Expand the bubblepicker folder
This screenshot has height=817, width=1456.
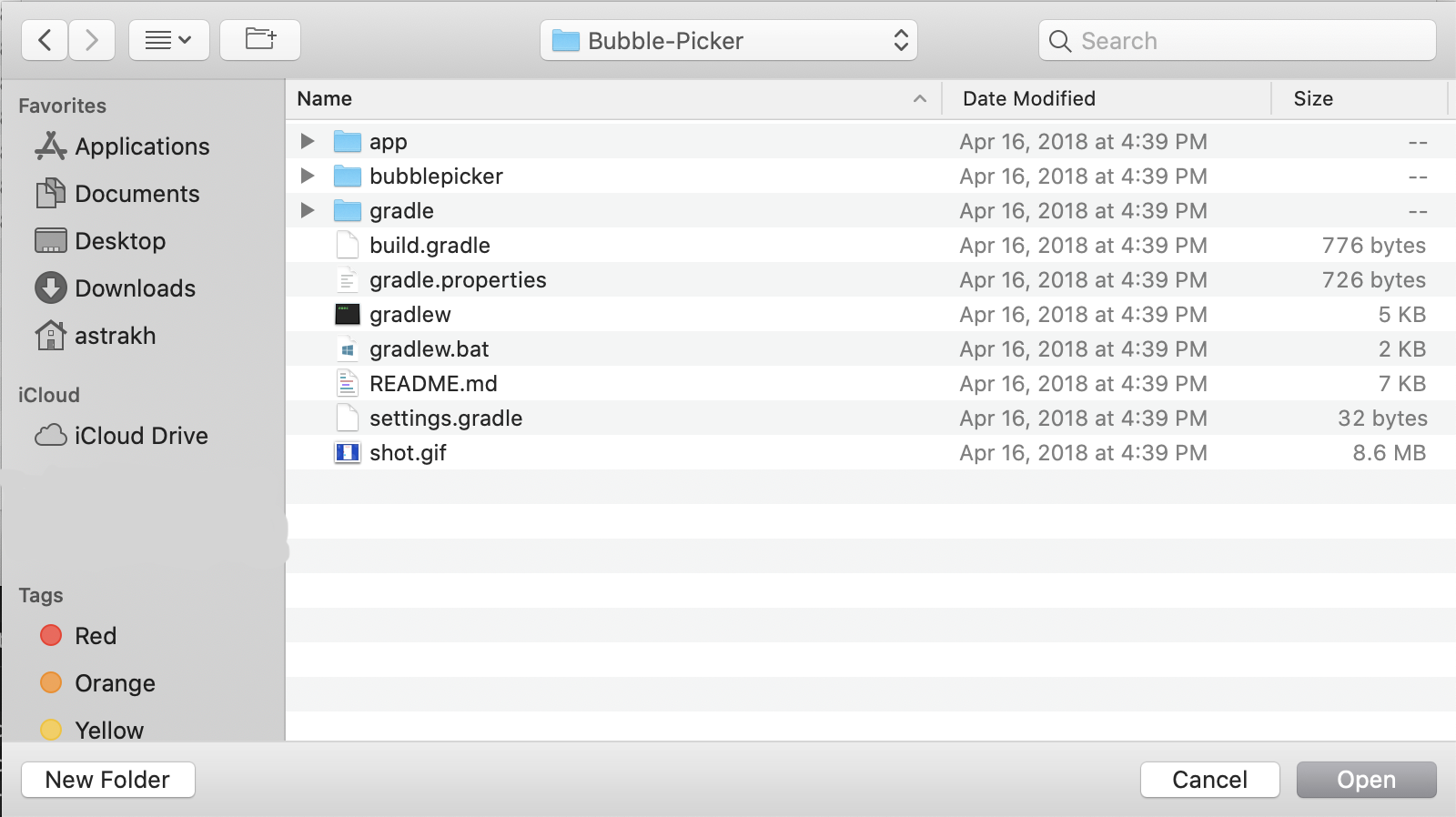coord(307,176)
